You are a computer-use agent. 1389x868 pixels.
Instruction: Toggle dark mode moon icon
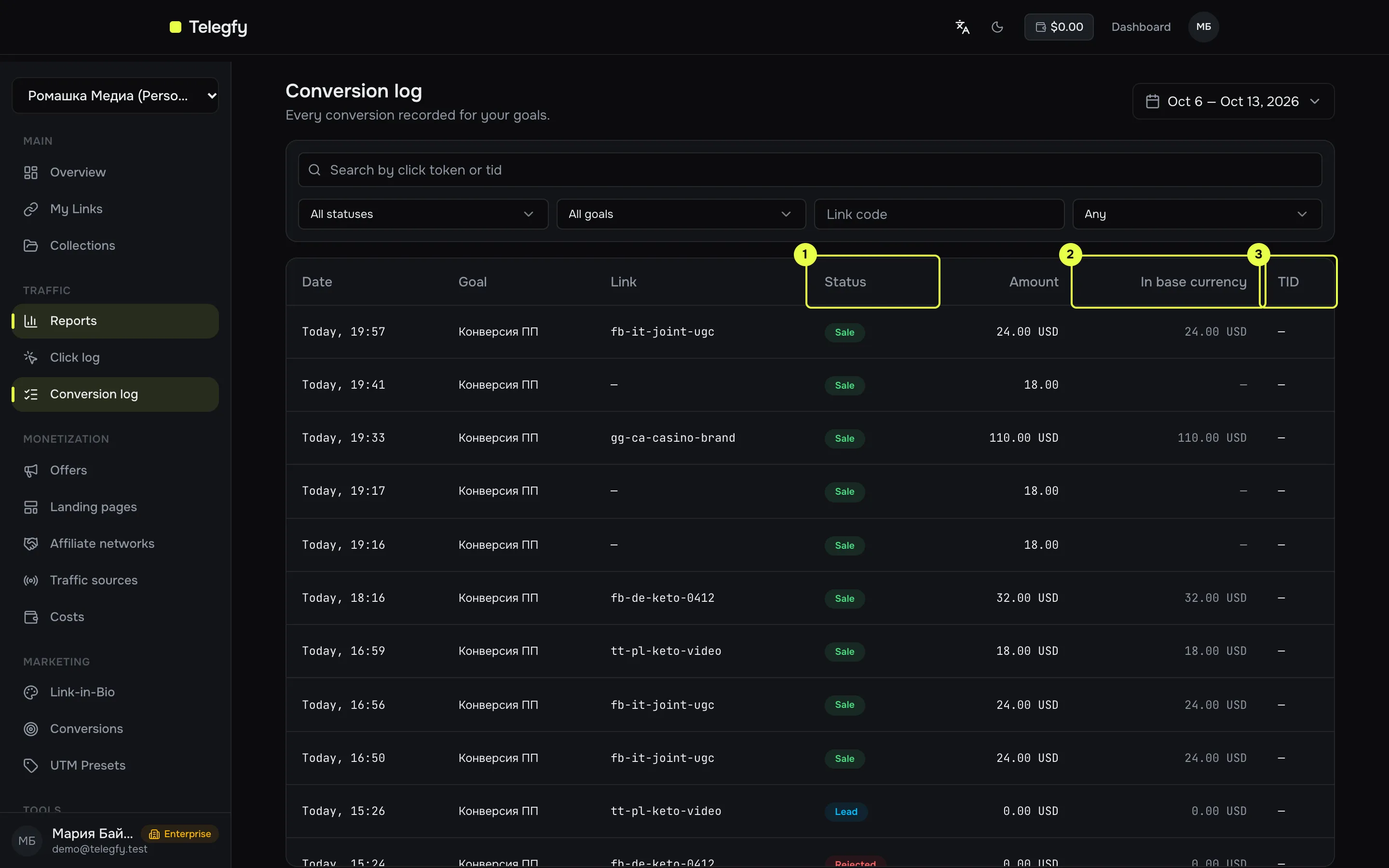tap(997, 27)
